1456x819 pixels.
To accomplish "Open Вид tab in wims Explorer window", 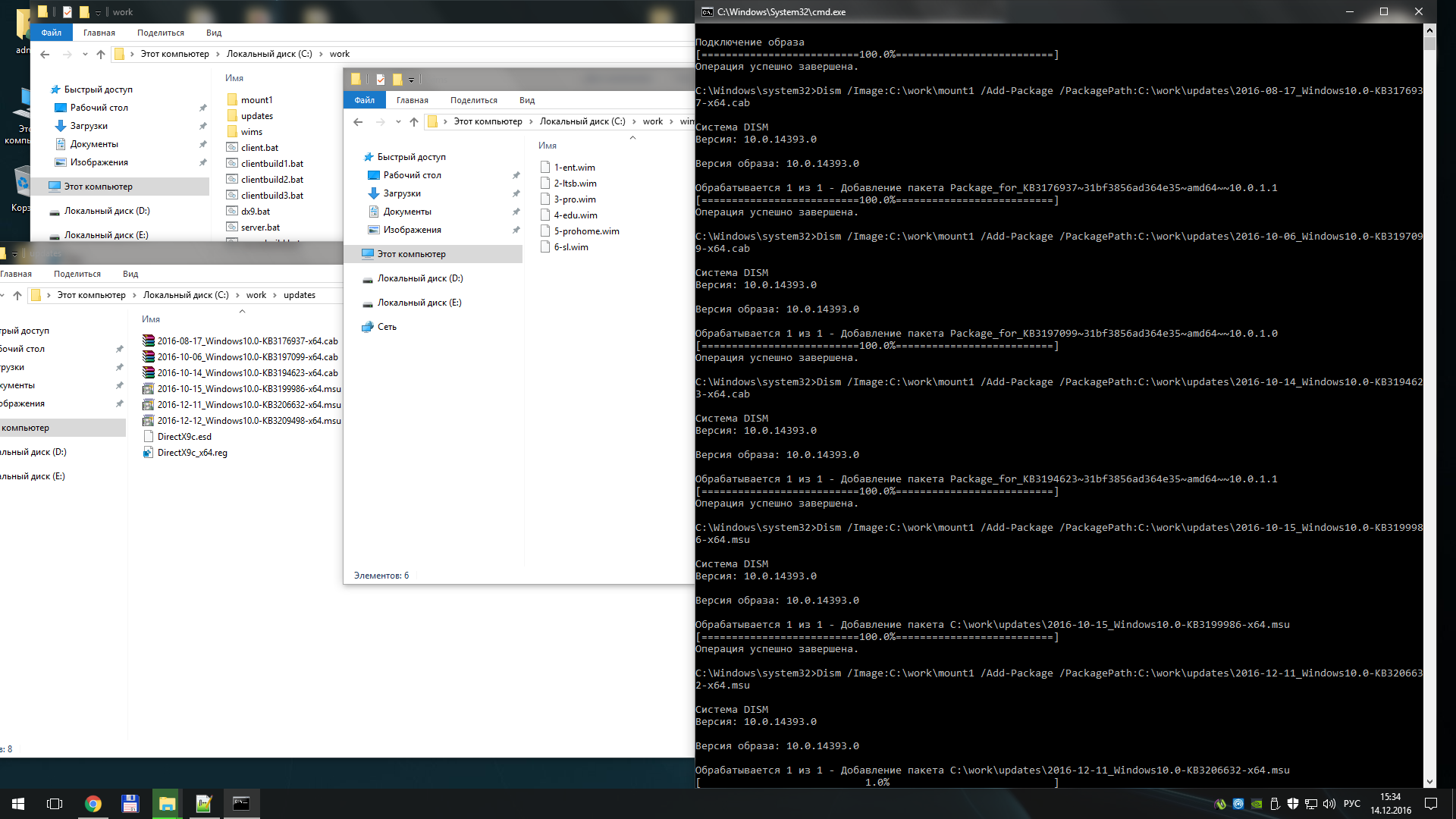I will tap(527, 100).
